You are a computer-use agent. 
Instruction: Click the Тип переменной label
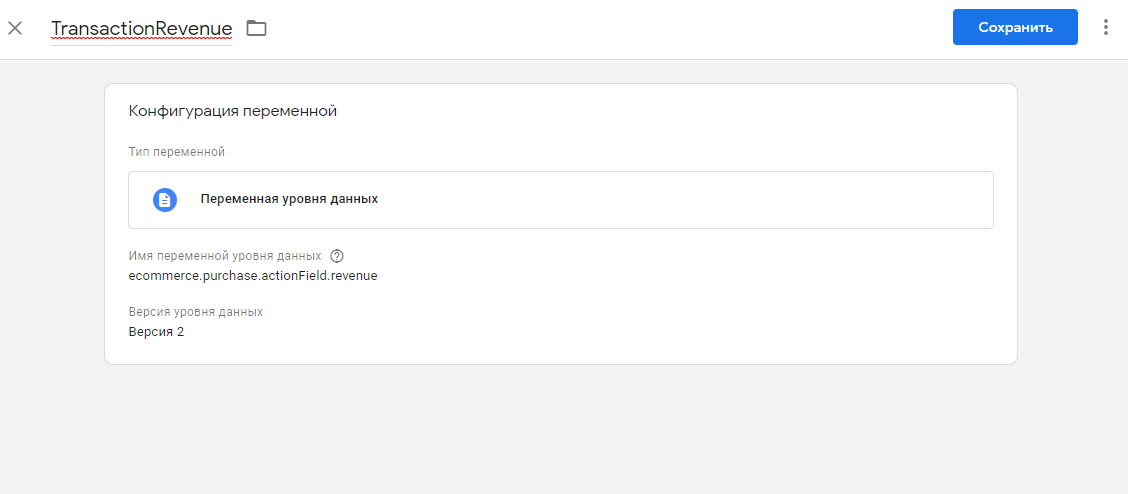(177, 152)
